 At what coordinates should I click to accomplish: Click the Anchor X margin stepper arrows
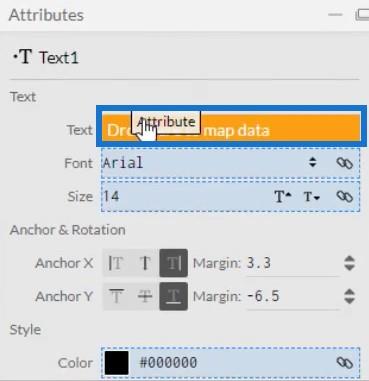349,263
